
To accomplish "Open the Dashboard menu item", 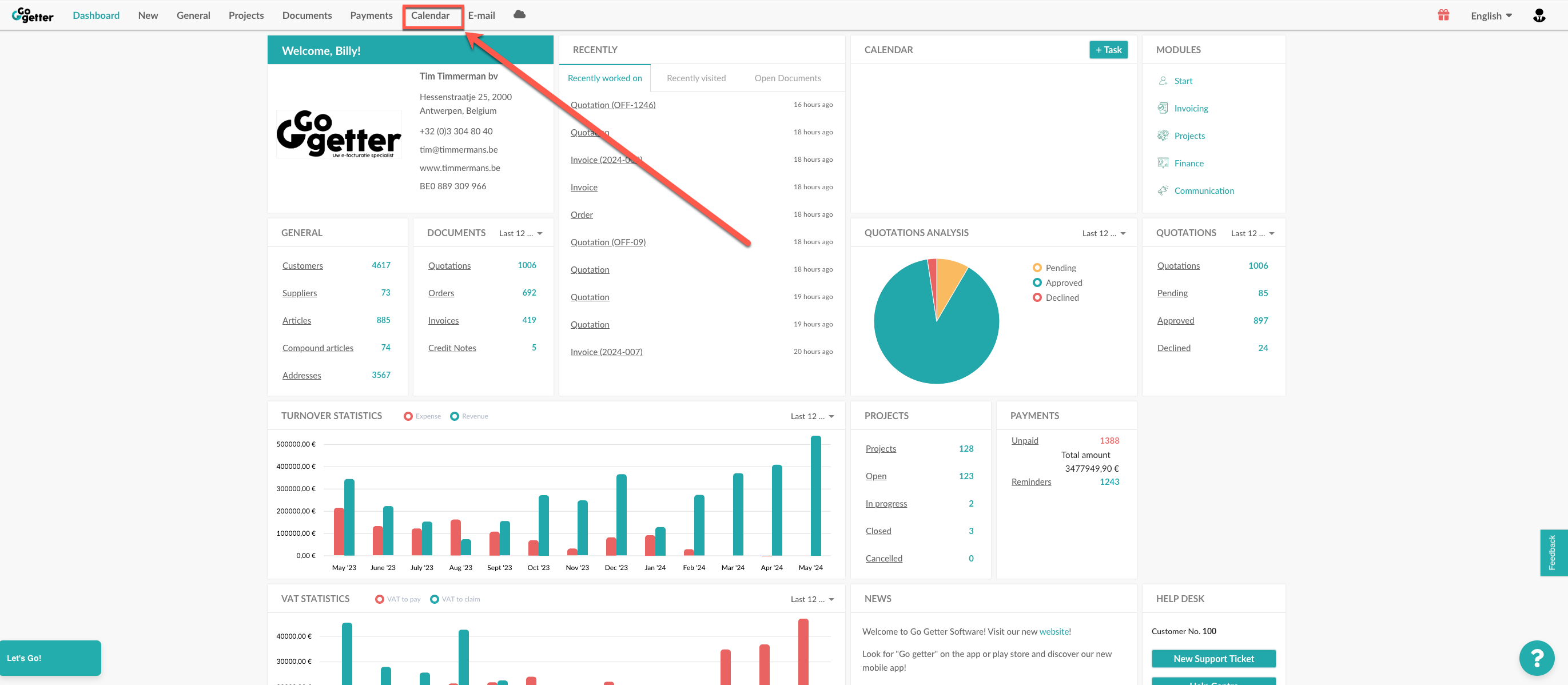I will click(96, 15).
